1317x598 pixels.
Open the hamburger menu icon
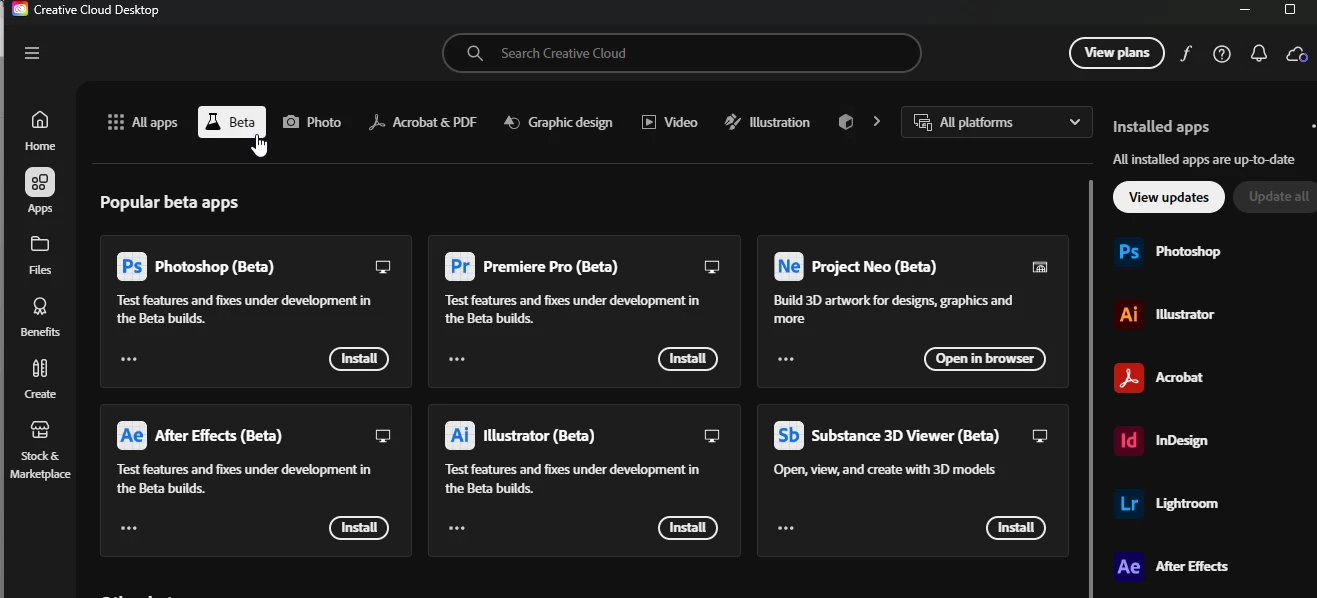32,53
